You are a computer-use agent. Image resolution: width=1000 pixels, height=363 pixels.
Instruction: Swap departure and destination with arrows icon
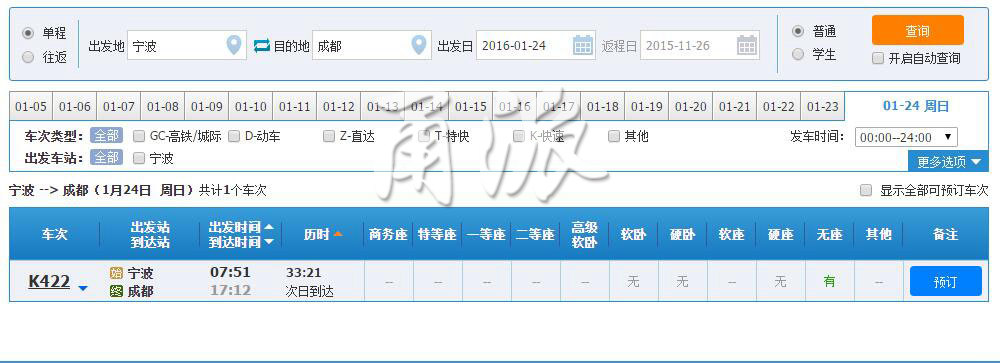pos(261,46)
